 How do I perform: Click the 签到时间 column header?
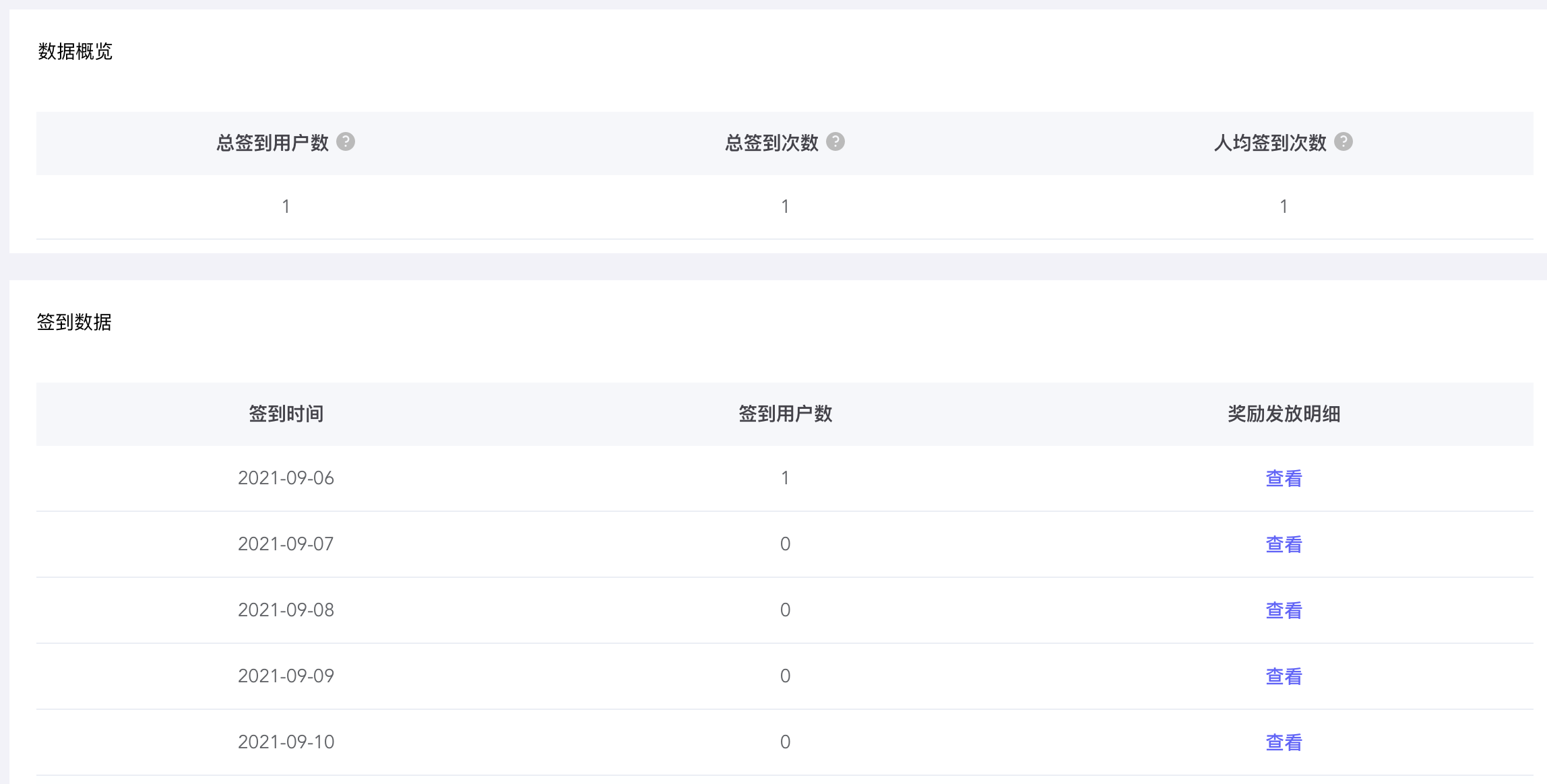tap(286, 414)
